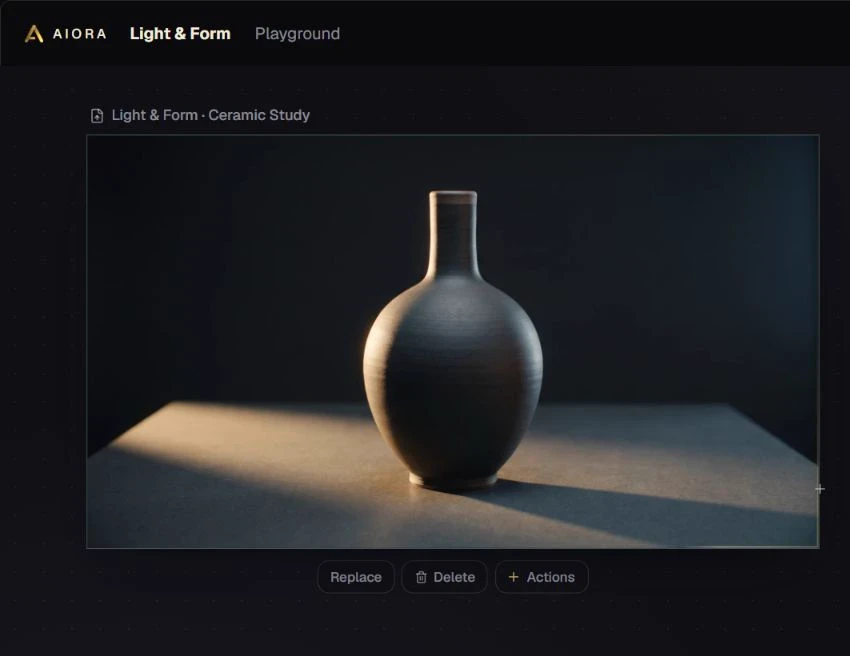This screenshot has height=656, width=850.
Task: Select the Light & Form · Ceramic Study title
Action: 210,115
